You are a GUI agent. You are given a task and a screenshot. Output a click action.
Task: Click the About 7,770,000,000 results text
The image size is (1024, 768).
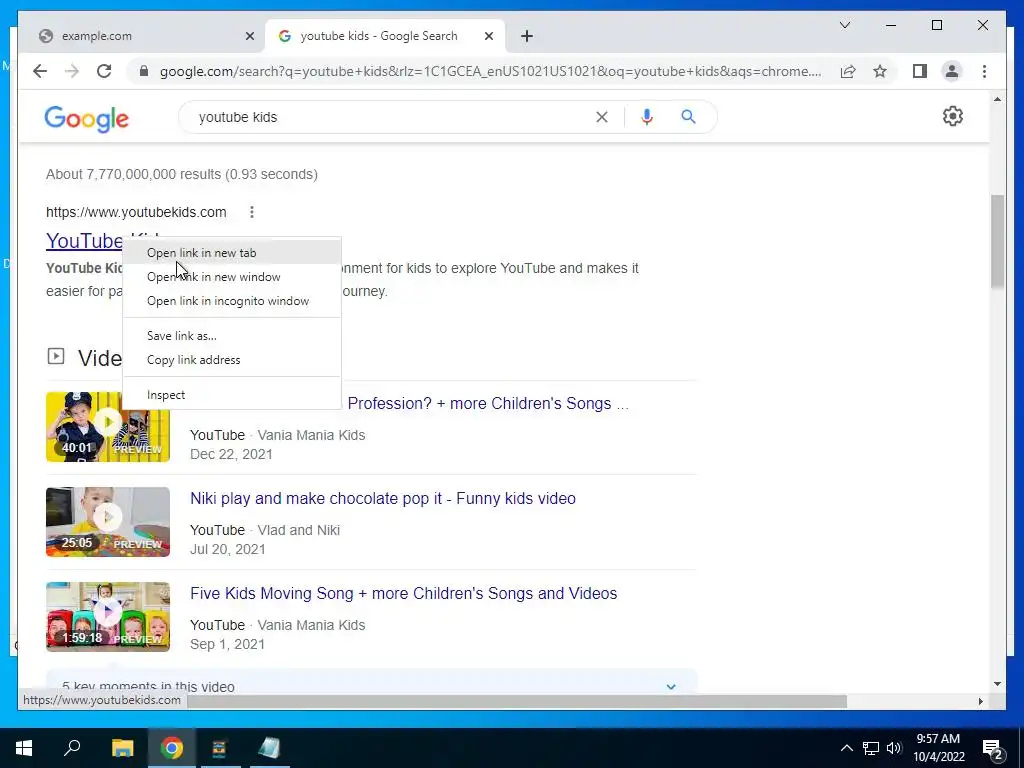182,174
